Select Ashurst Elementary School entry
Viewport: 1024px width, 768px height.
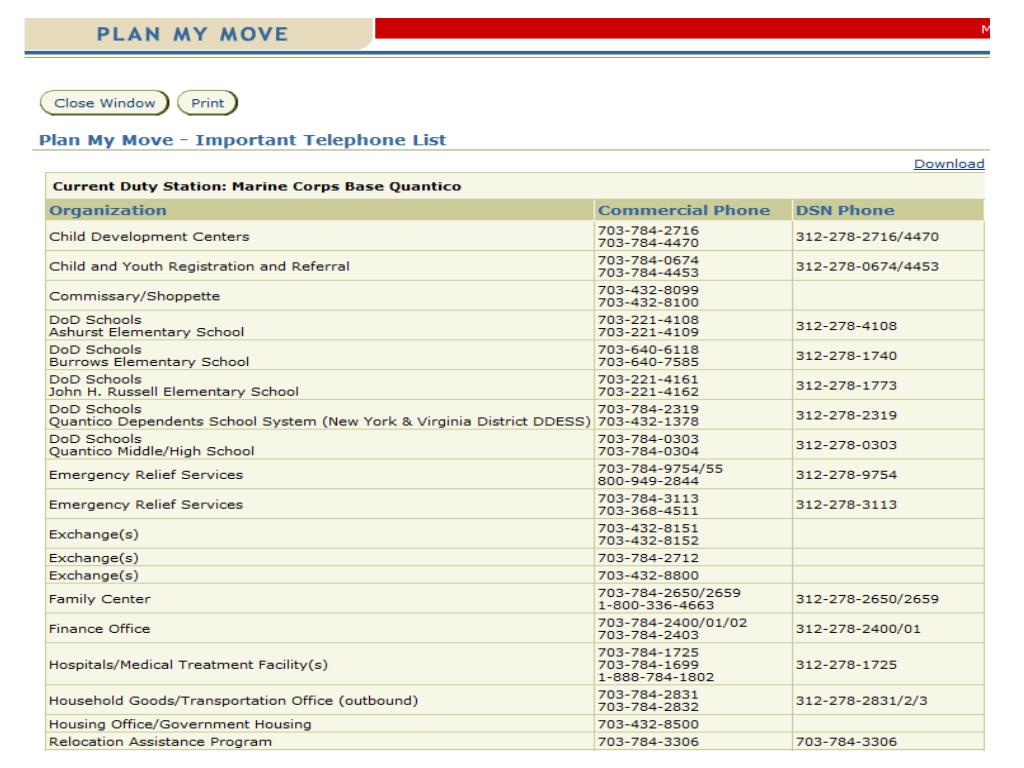[146, 332]
